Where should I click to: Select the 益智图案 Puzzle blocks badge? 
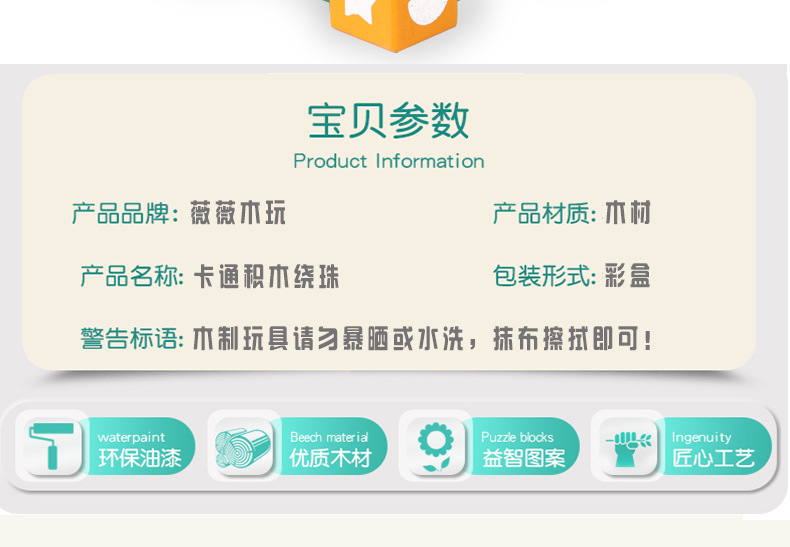pyautogui.click(x=489, y=446)
